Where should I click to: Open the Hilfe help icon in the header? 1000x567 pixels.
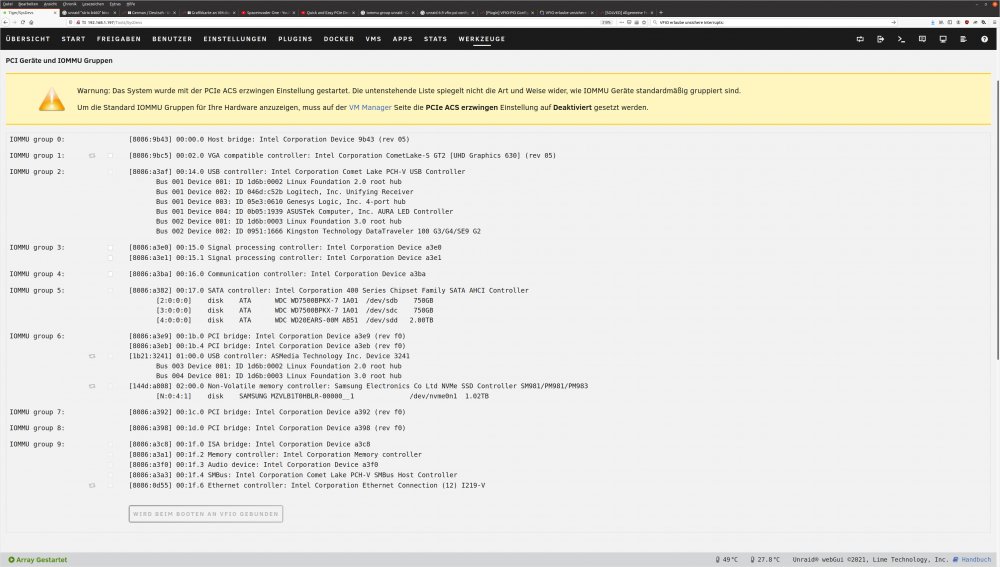coord(984,39)
